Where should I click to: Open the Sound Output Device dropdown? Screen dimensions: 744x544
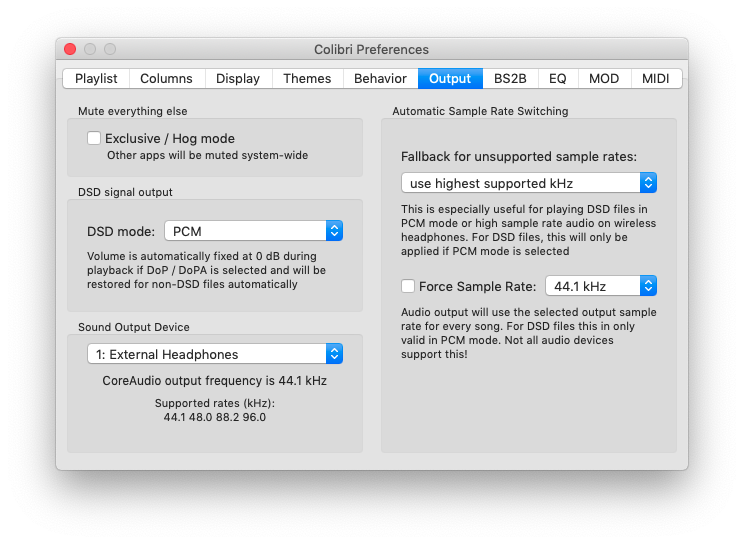(x=215, y=354)
